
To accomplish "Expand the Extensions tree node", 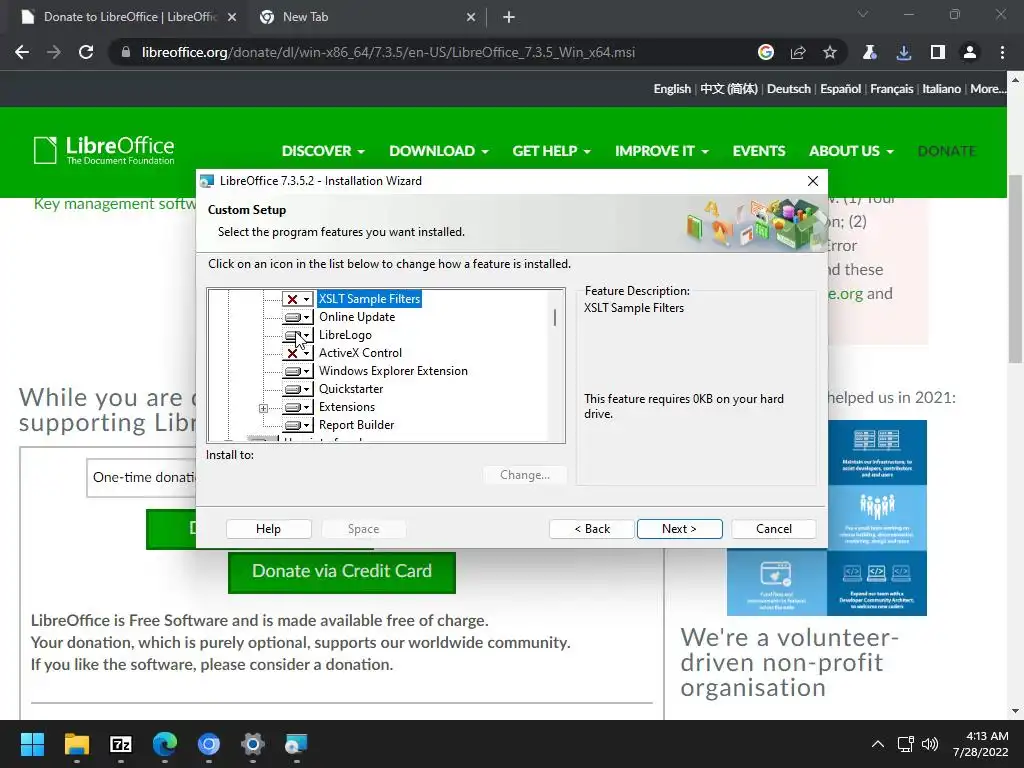I will pos(263,408).
